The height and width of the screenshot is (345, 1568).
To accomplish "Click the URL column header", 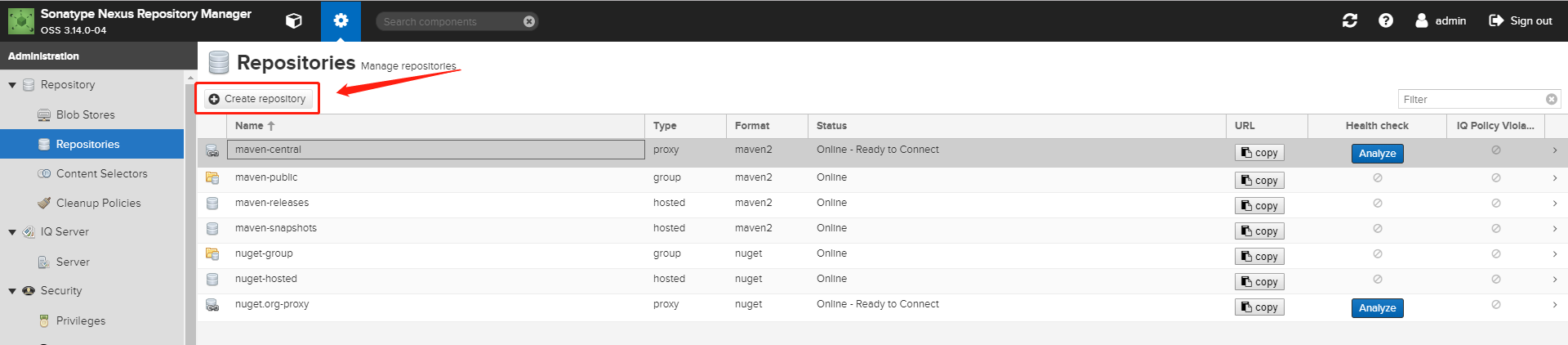I will (x=1267, y=126).
